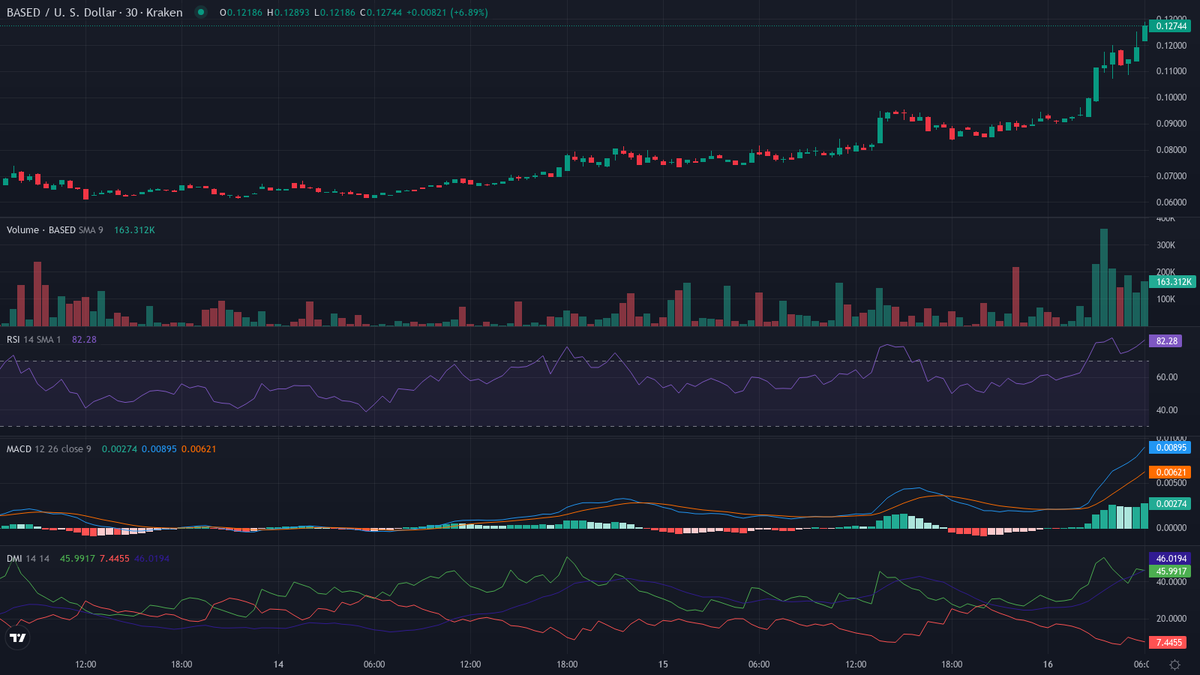
Task: Click date label 15 on time axis
Action: coord(663,664)
